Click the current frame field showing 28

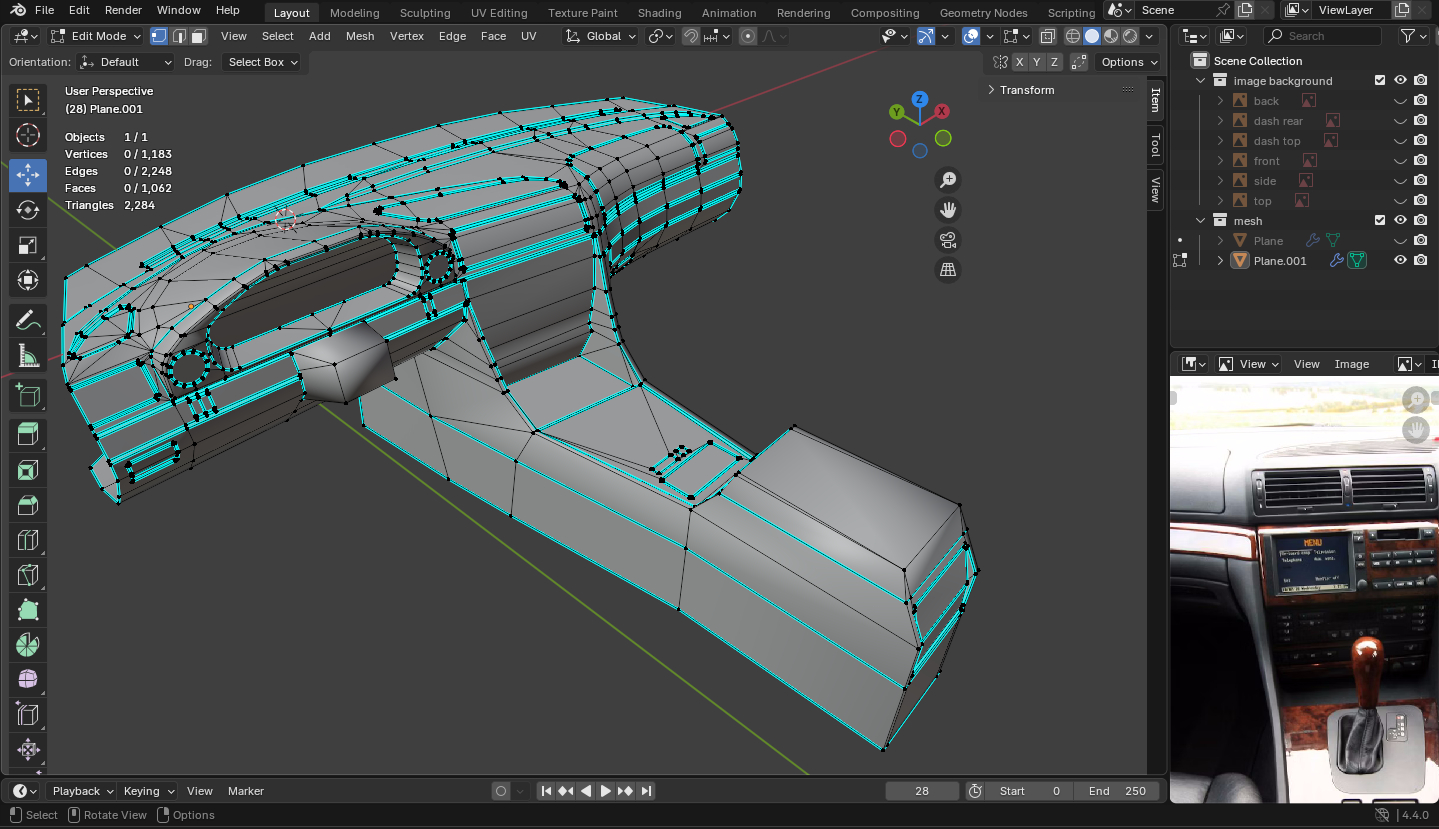(x=922, y=791)
